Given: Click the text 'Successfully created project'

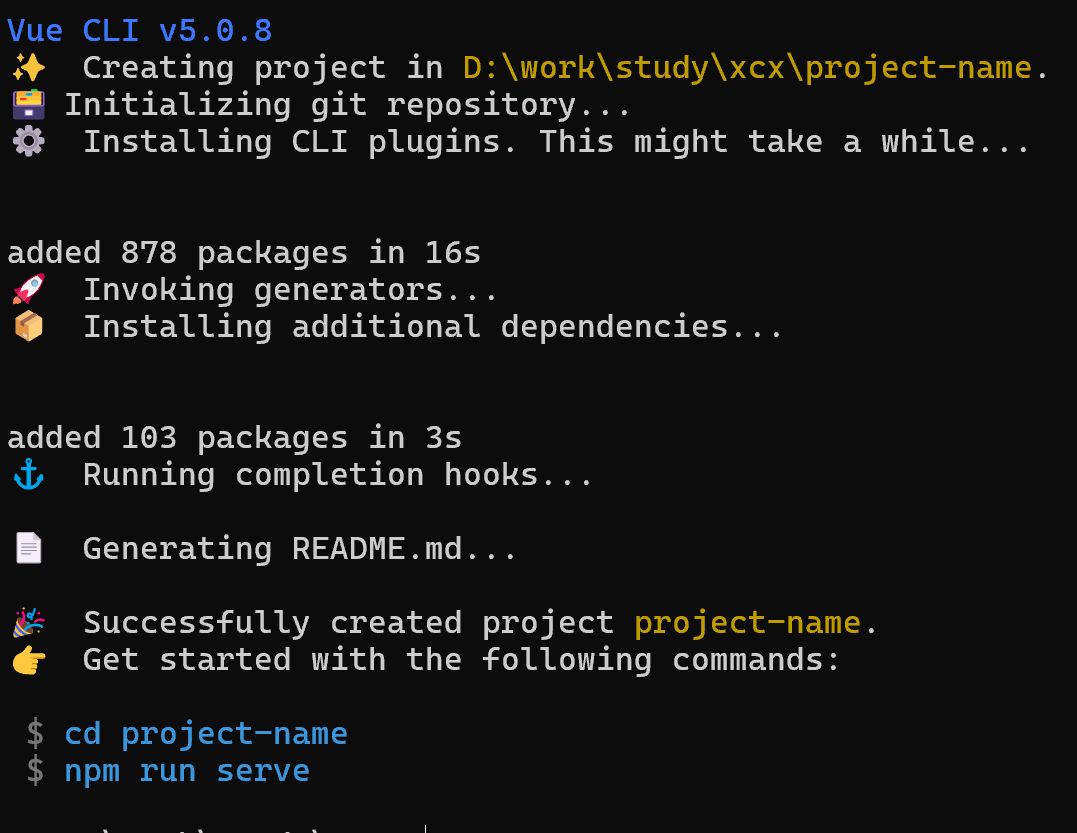Looking at the screenshot, I should (348, 623).
